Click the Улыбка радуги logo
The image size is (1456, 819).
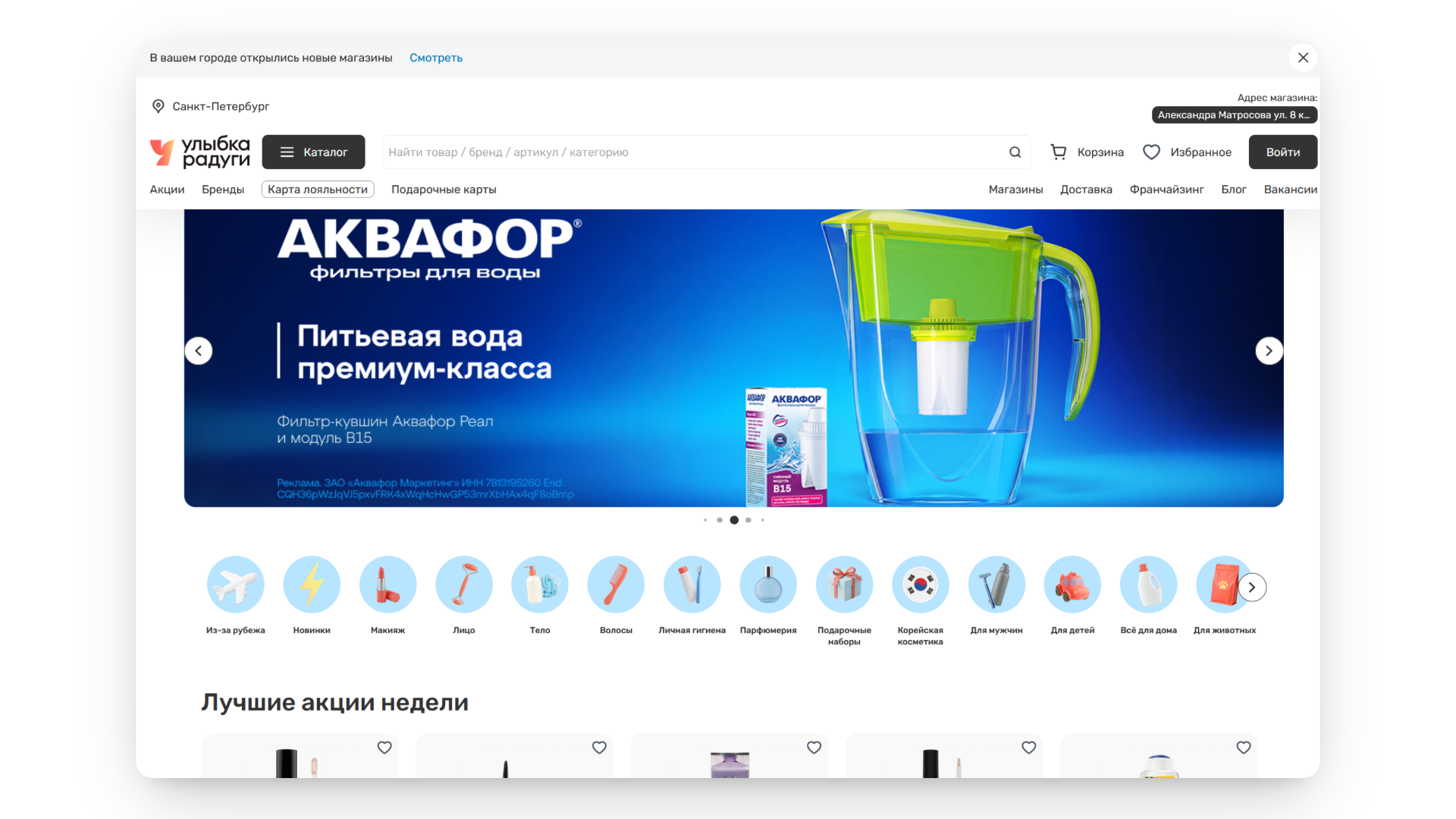pyautogui.click(x=200, y=152)
